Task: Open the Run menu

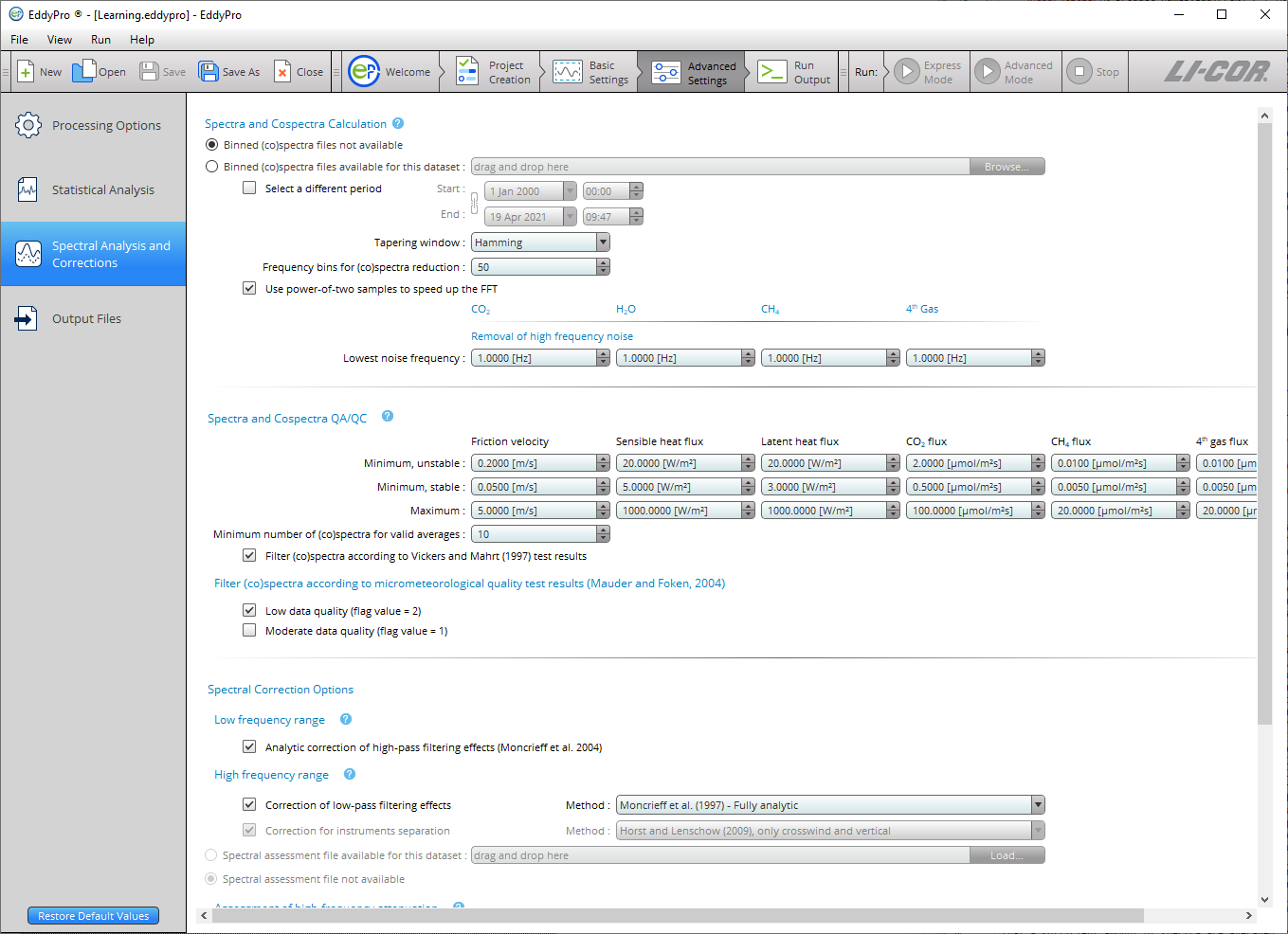Action: [100, 40]
